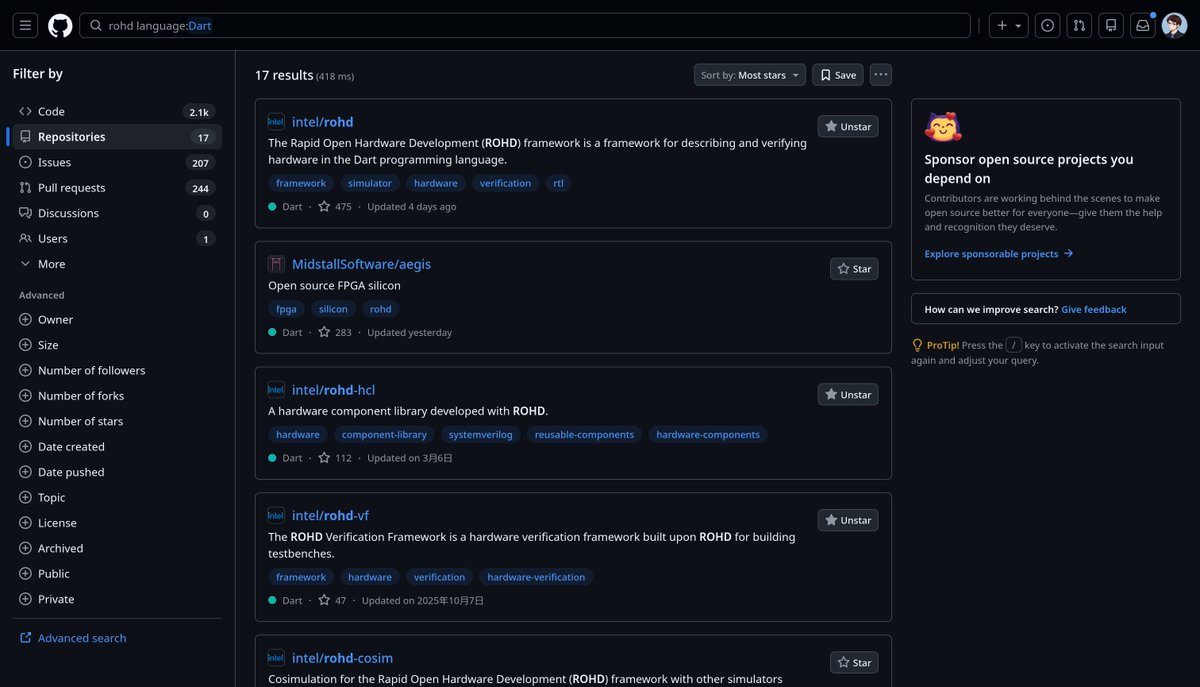The width and height of the screenshot is (1200, 687).
Task: Click the Intel avatar beside intel/rohd-hcl
Action: pyautogui.click(x=276, y=390)
